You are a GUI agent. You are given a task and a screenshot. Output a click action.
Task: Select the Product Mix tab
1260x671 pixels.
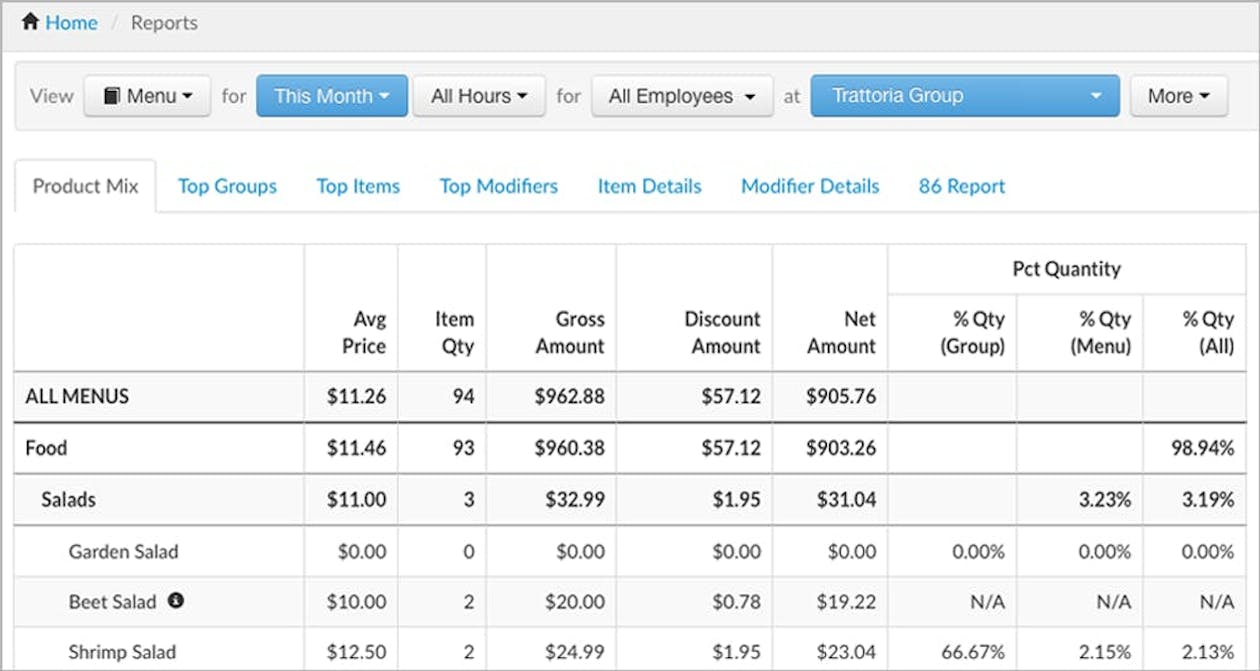tap(85, 186)
